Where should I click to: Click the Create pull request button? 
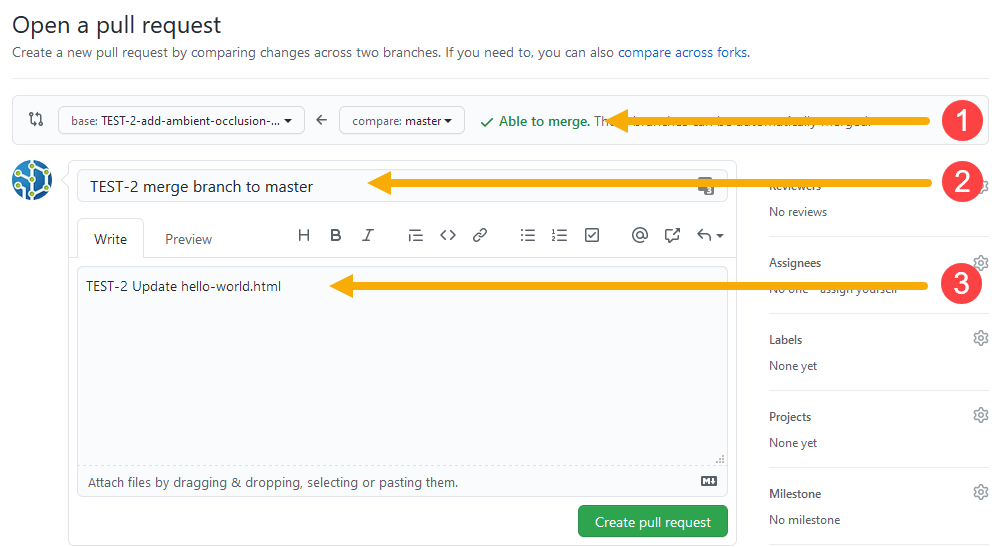click(x=652, y=522)
